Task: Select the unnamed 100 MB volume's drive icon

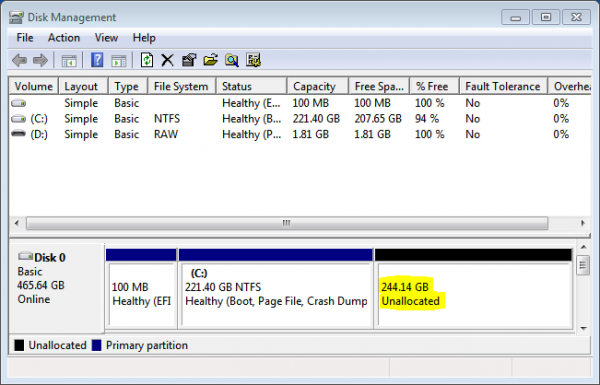Action: [18, 103]
